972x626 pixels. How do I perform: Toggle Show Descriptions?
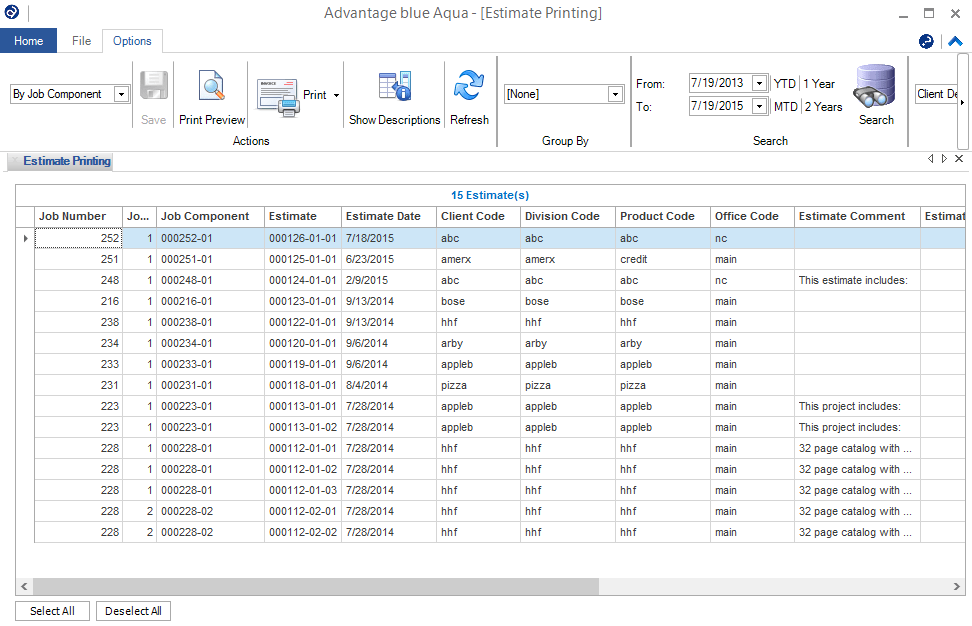[x=394, y=96]
